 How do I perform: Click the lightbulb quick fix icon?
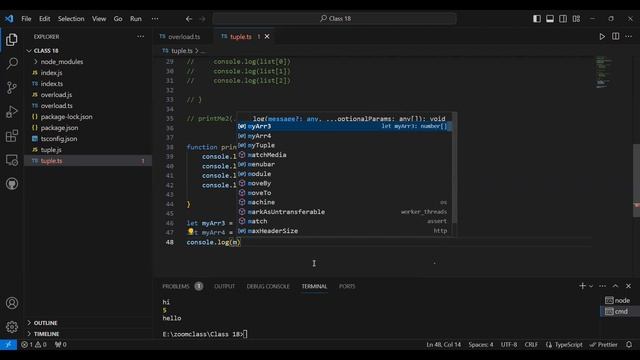(190, 232)
